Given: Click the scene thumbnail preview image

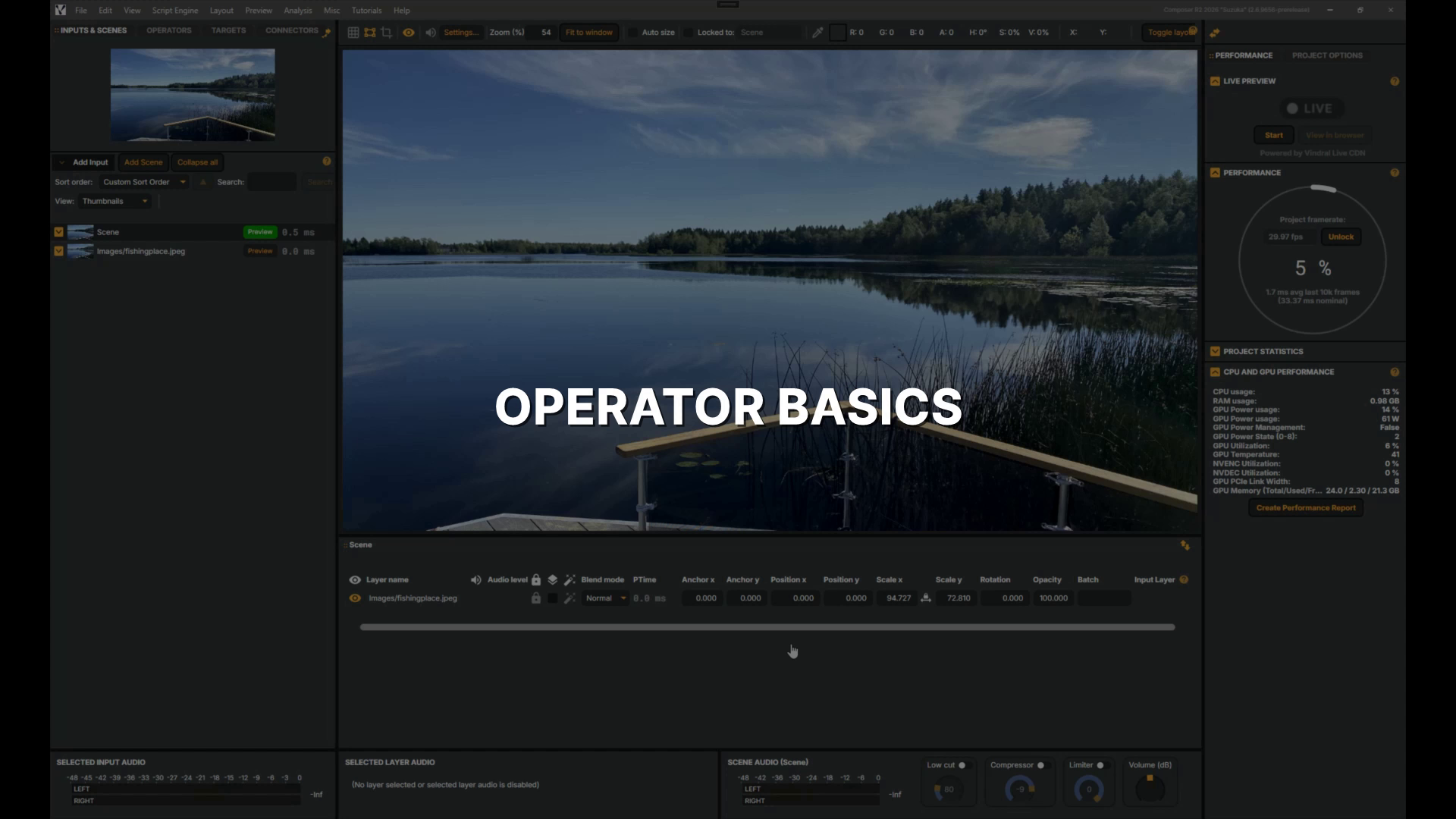Looking at the screenshot, I should pyautogui.click(x=193, y=95).
